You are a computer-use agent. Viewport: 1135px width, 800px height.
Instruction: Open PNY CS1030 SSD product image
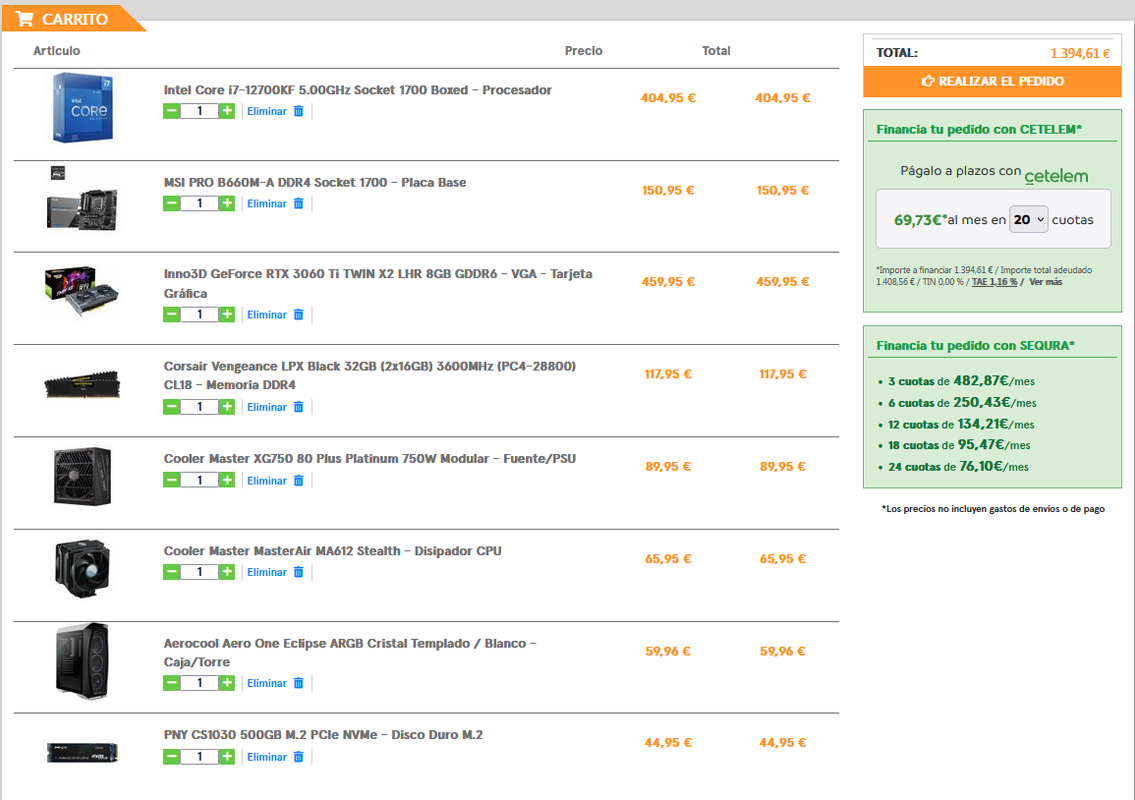coord(83,752)
